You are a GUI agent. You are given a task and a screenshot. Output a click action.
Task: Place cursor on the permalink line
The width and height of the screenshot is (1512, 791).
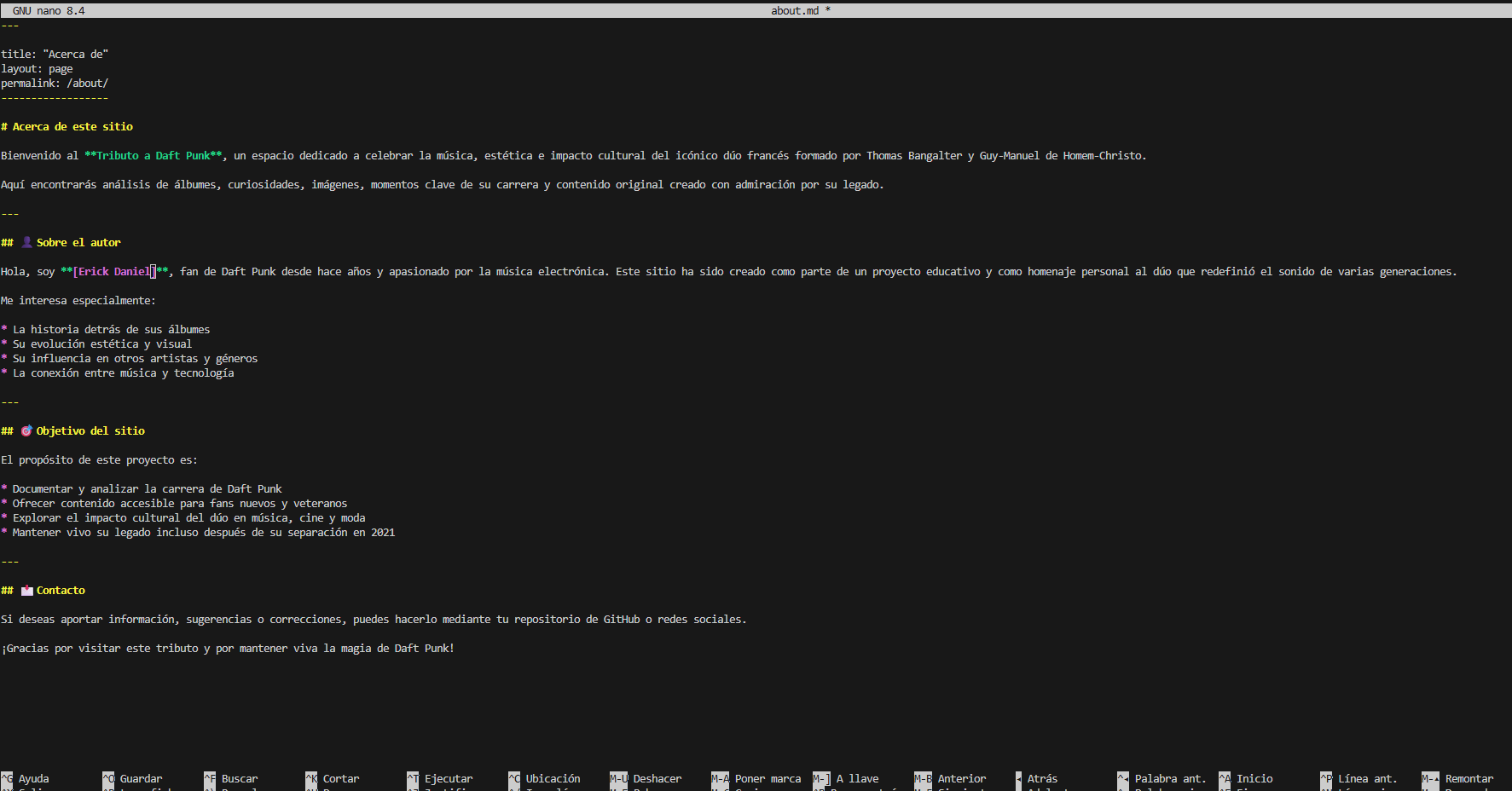click(55, 84)
